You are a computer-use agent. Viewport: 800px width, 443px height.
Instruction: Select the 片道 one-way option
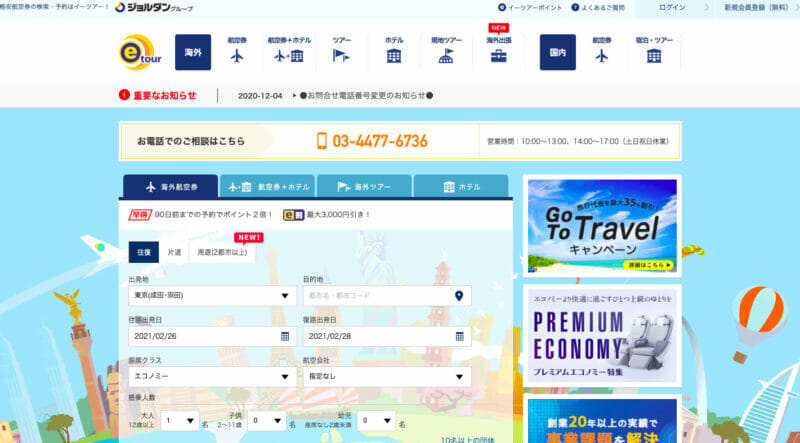(174, 252)
